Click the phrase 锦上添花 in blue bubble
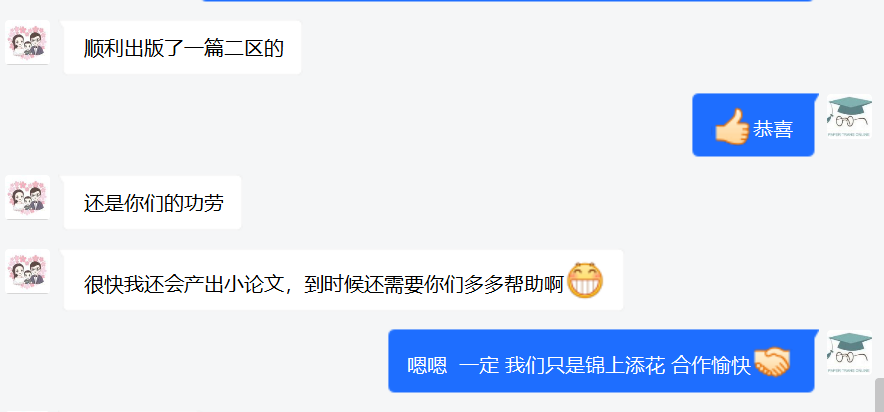884x412 pixels. 625,366
